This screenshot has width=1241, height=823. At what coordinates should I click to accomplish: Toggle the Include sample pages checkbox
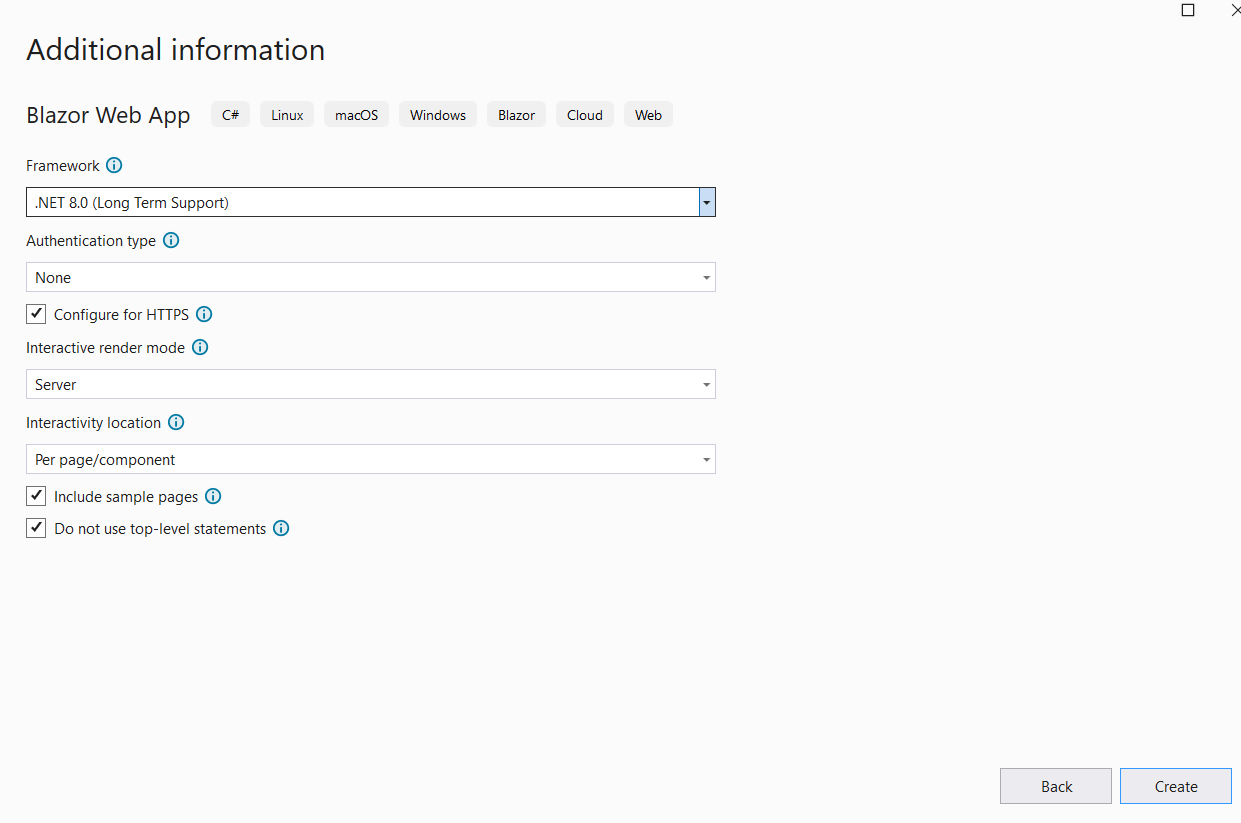[x=36, y=496]
